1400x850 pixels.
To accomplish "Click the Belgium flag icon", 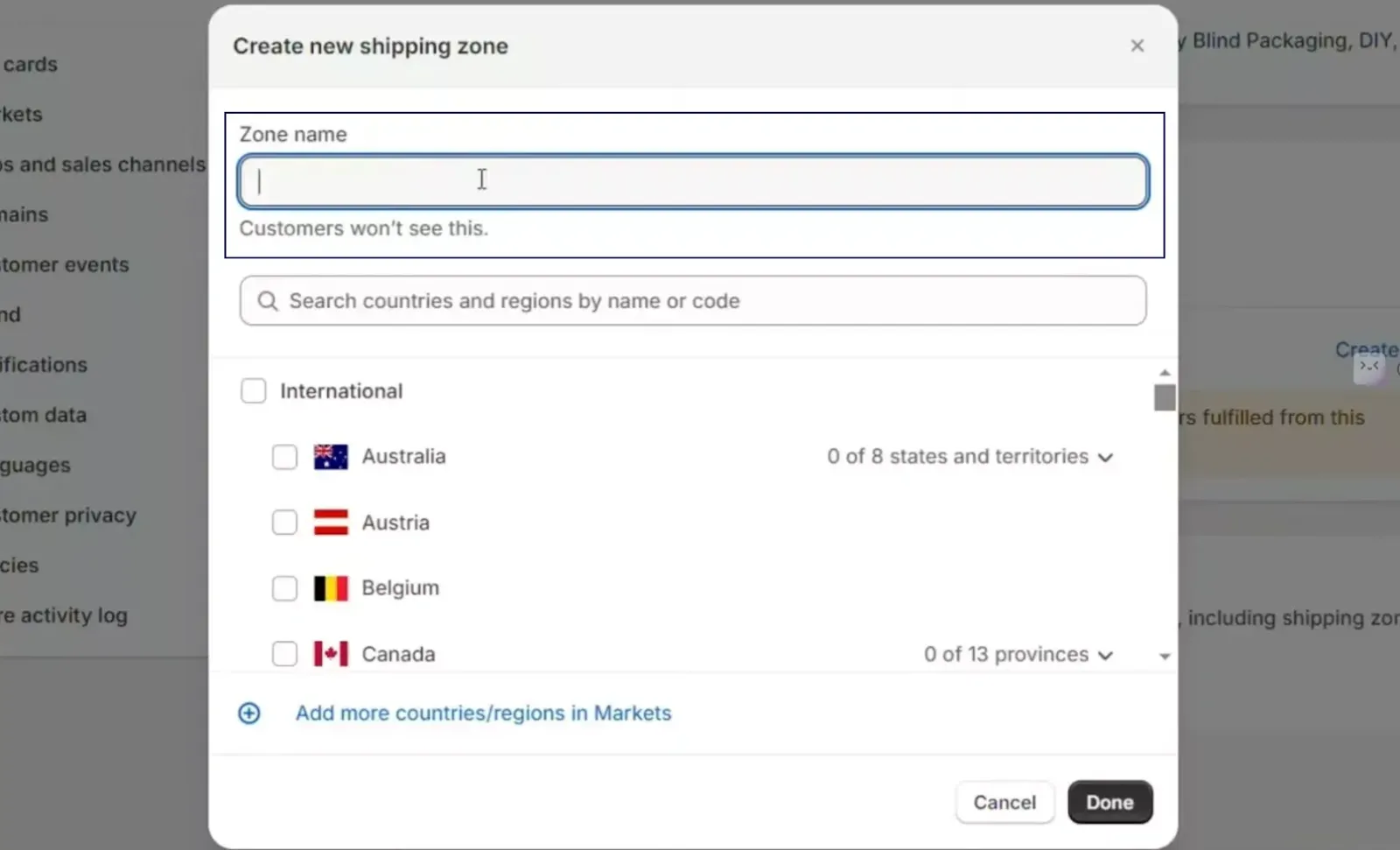I will pyautogui.click(x=331, y=588).
